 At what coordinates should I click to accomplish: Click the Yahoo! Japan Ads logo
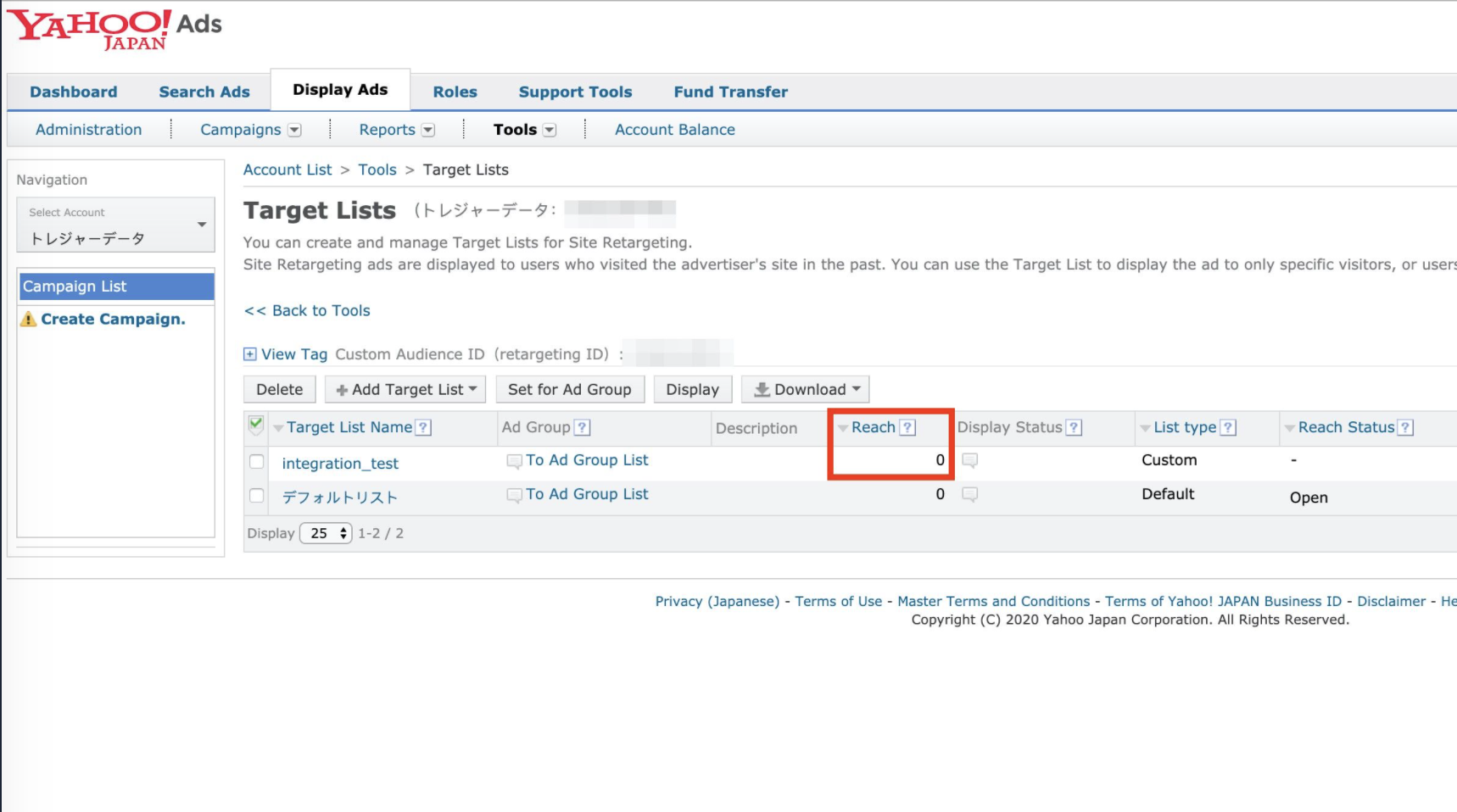pyautogui.click(x=114, y=29)
